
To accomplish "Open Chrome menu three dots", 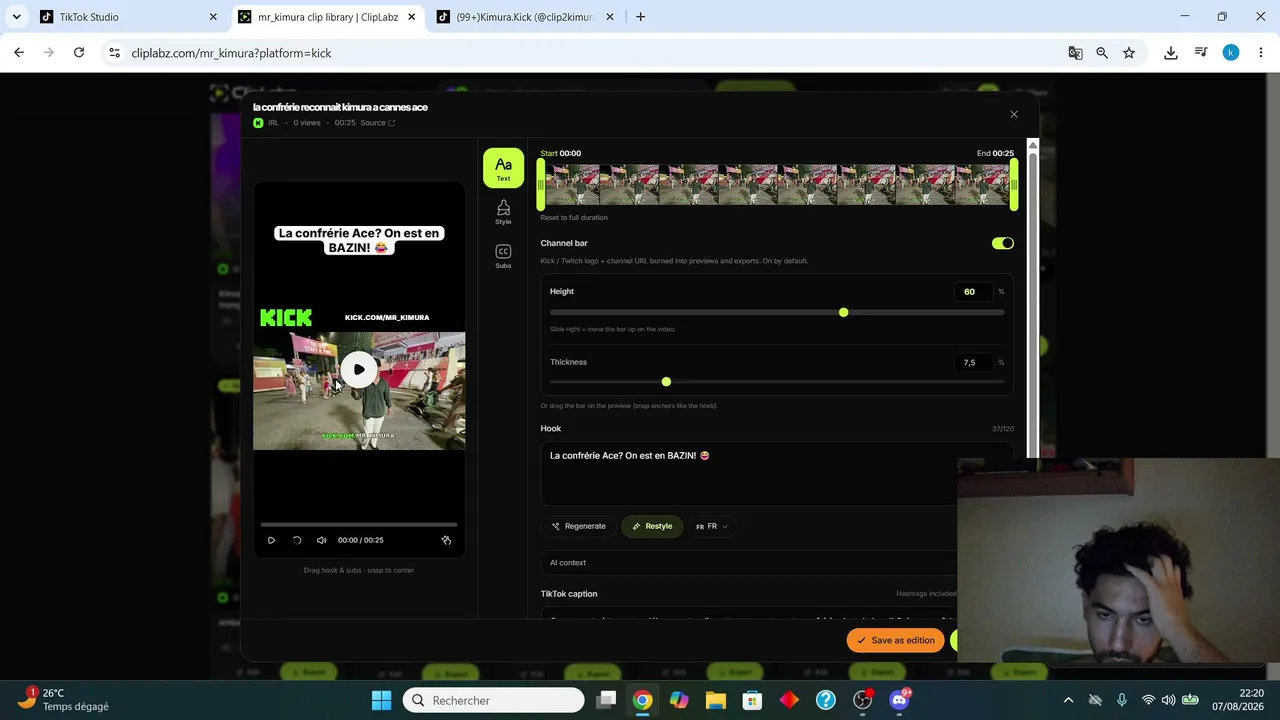I will [x=1260, y=53].
